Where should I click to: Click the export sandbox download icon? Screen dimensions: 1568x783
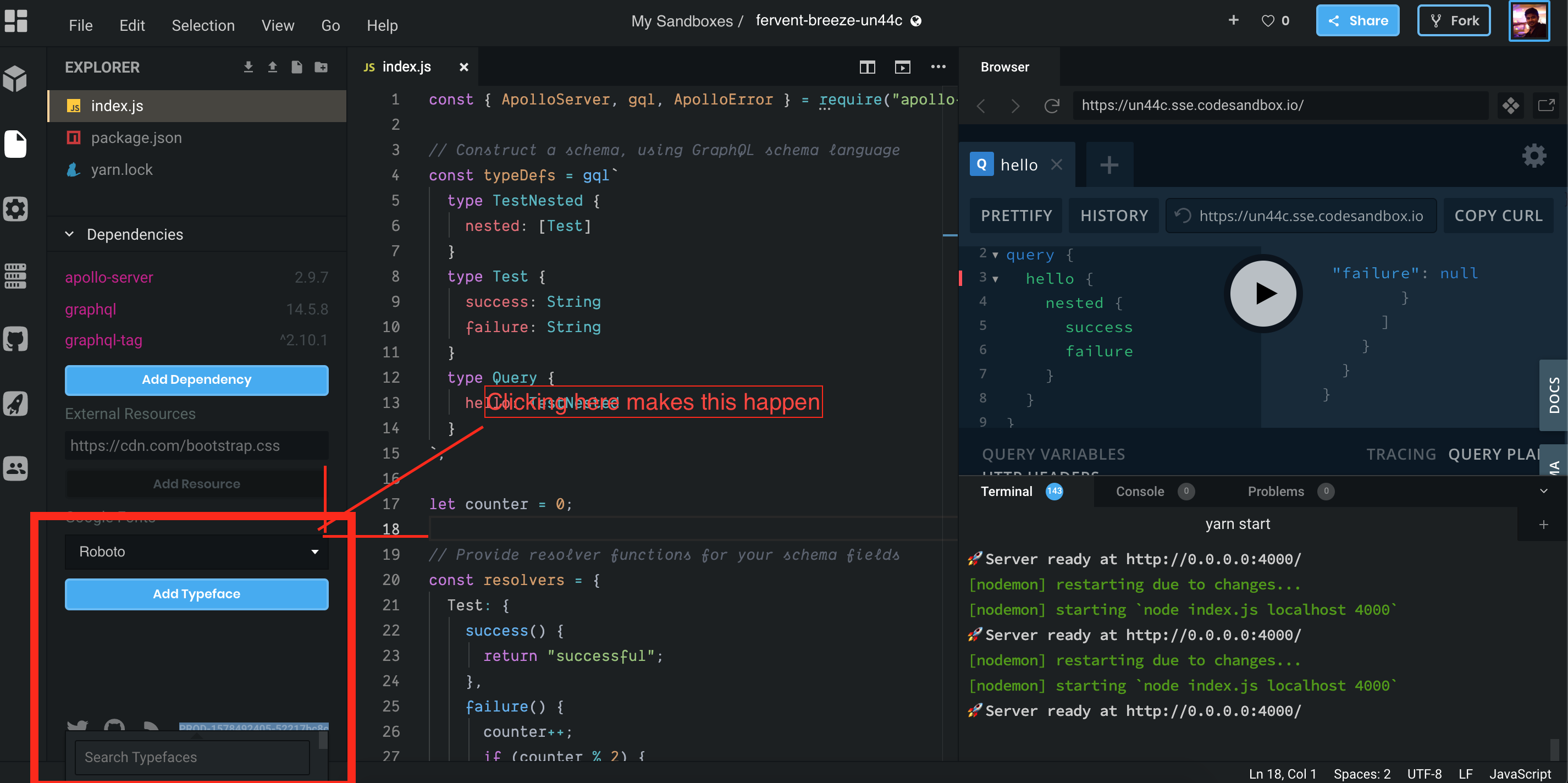tap(249, 67)
